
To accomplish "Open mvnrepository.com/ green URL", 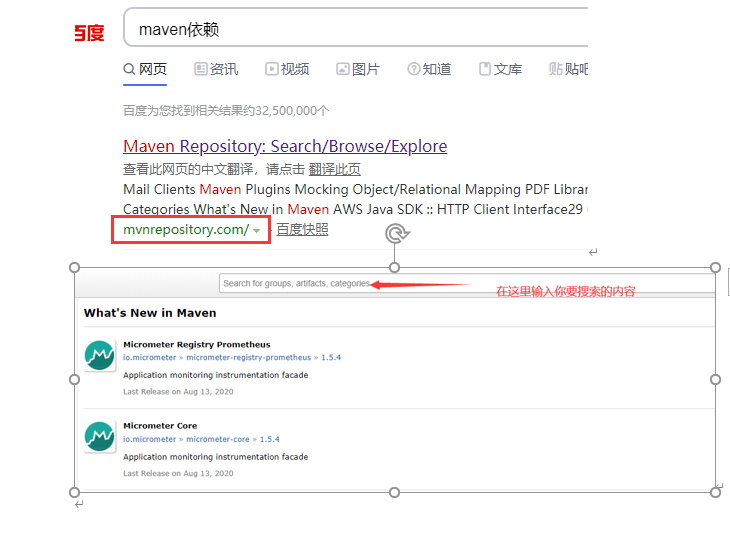I will click(186, 230).
